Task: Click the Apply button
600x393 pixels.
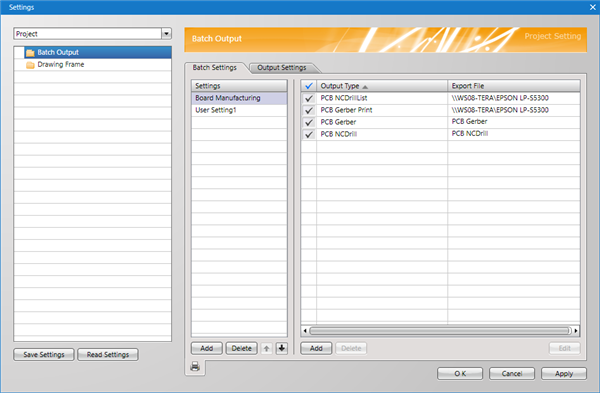Action: 564,373
